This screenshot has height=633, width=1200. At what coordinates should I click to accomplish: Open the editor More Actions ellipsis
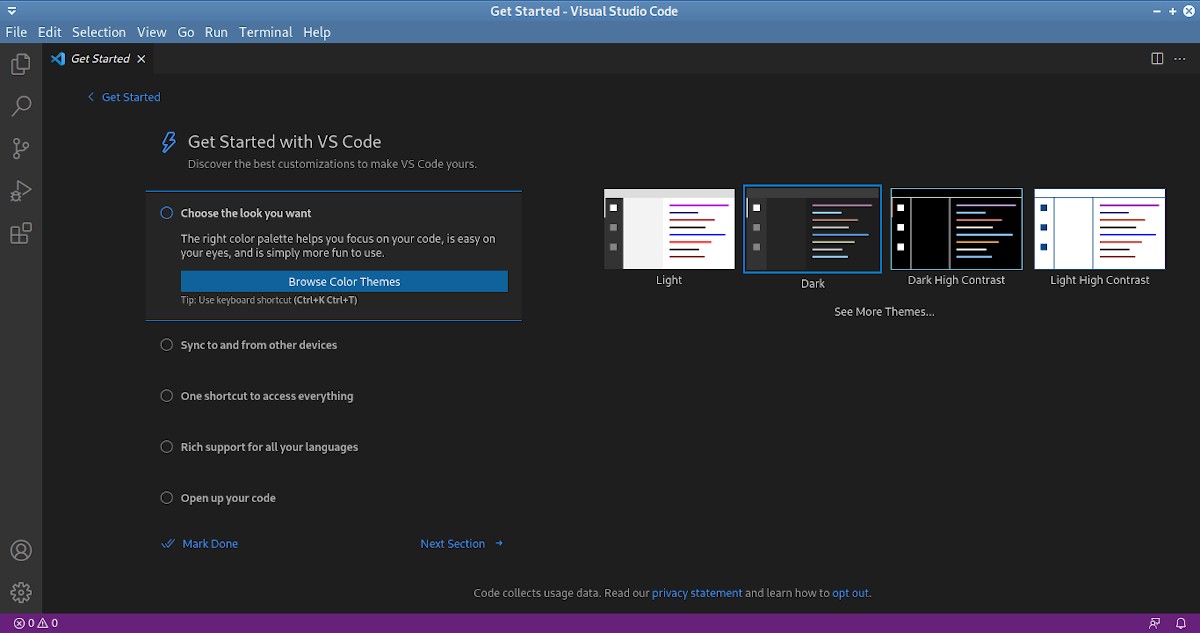pos(1179,59)
